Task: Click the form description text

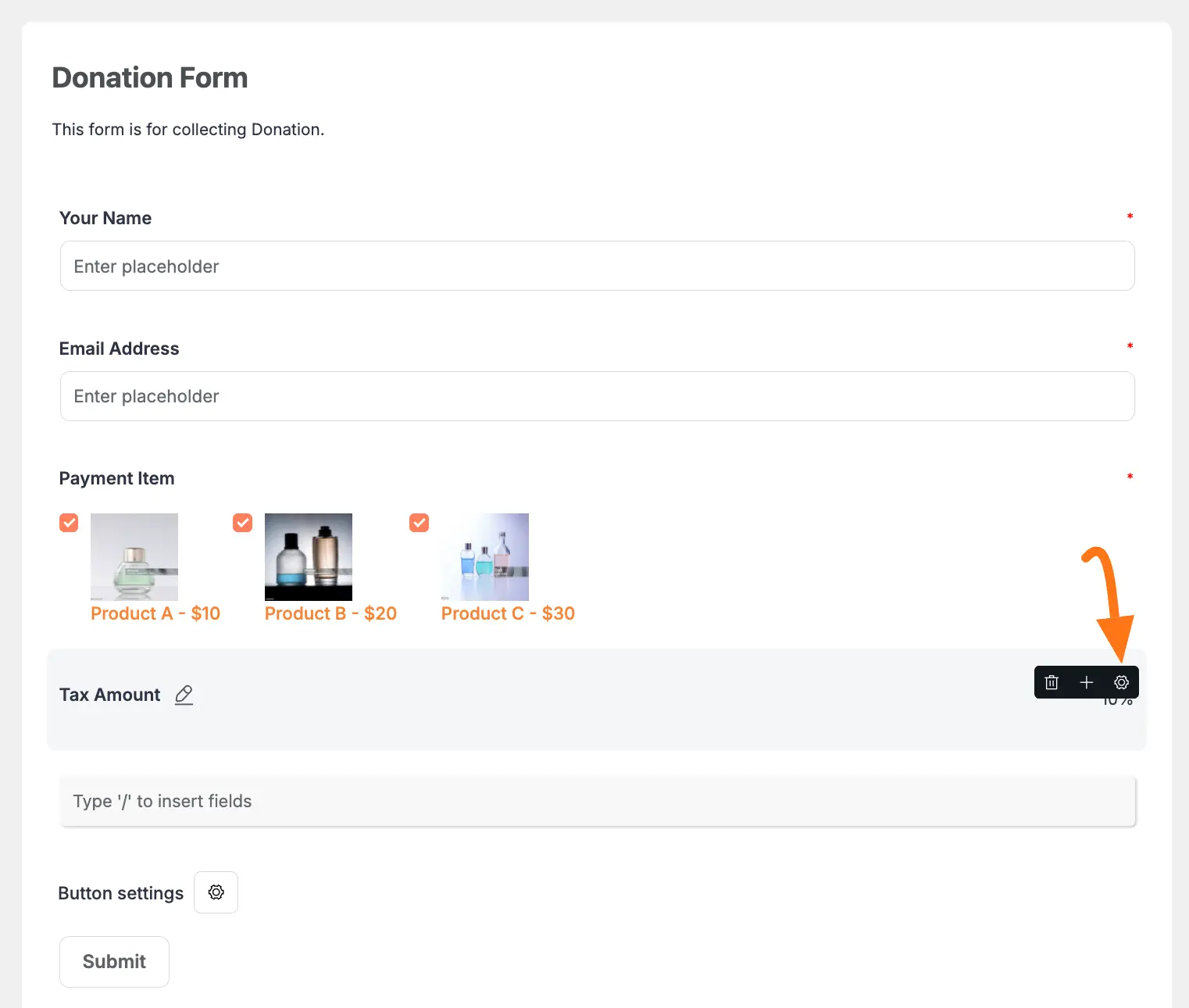Action: click(187, 130)
